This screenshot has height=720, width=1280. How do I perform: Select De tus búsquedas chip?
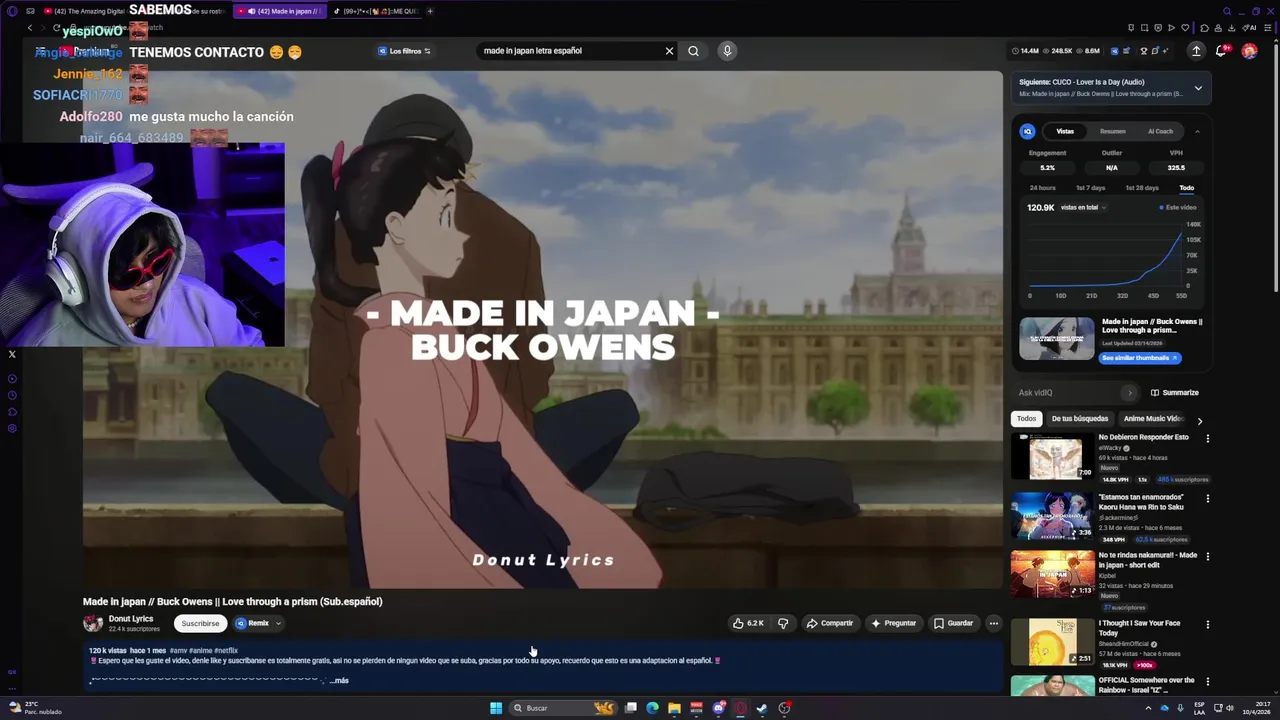tap(1080, 419)
